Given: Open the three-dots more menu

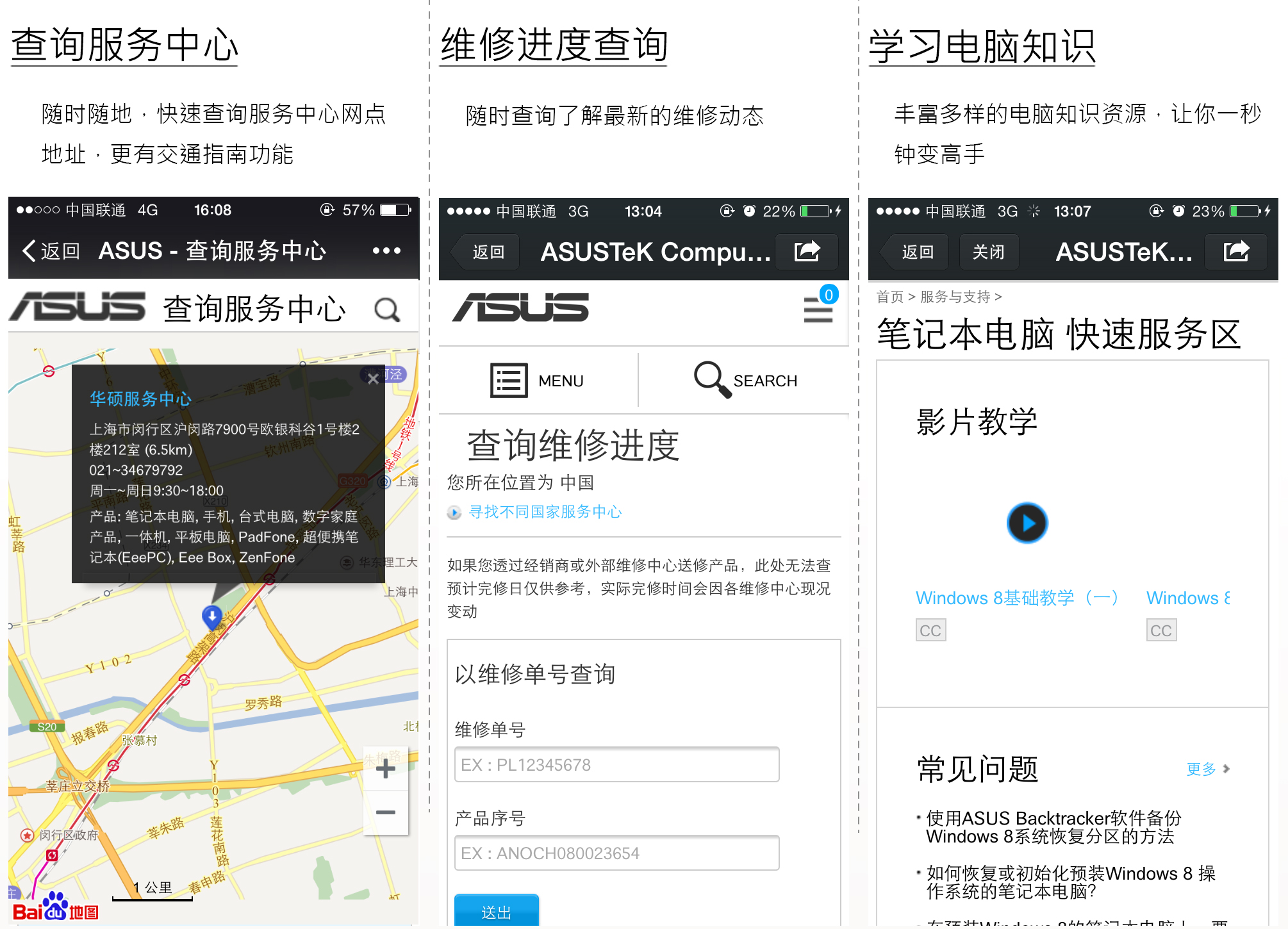Looking at the screenshot, I should (386, 251).
